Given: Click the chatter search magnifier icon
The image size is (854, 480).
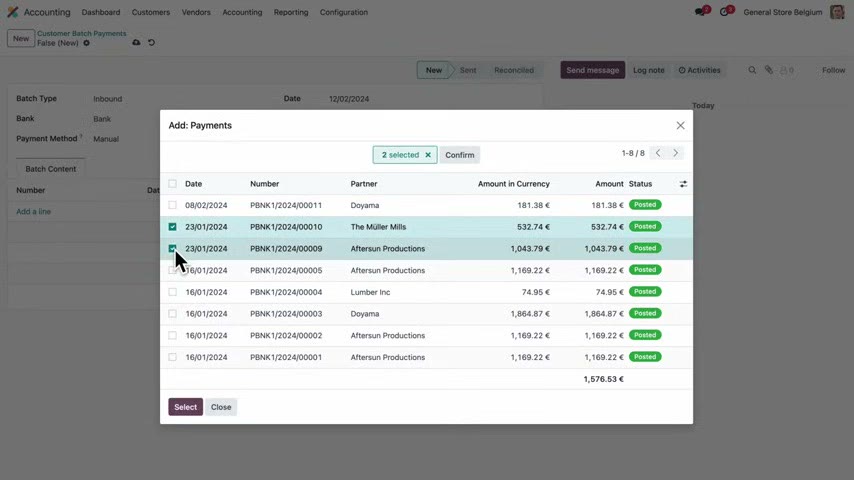Looking at the screenshot, I should (752, 70).
